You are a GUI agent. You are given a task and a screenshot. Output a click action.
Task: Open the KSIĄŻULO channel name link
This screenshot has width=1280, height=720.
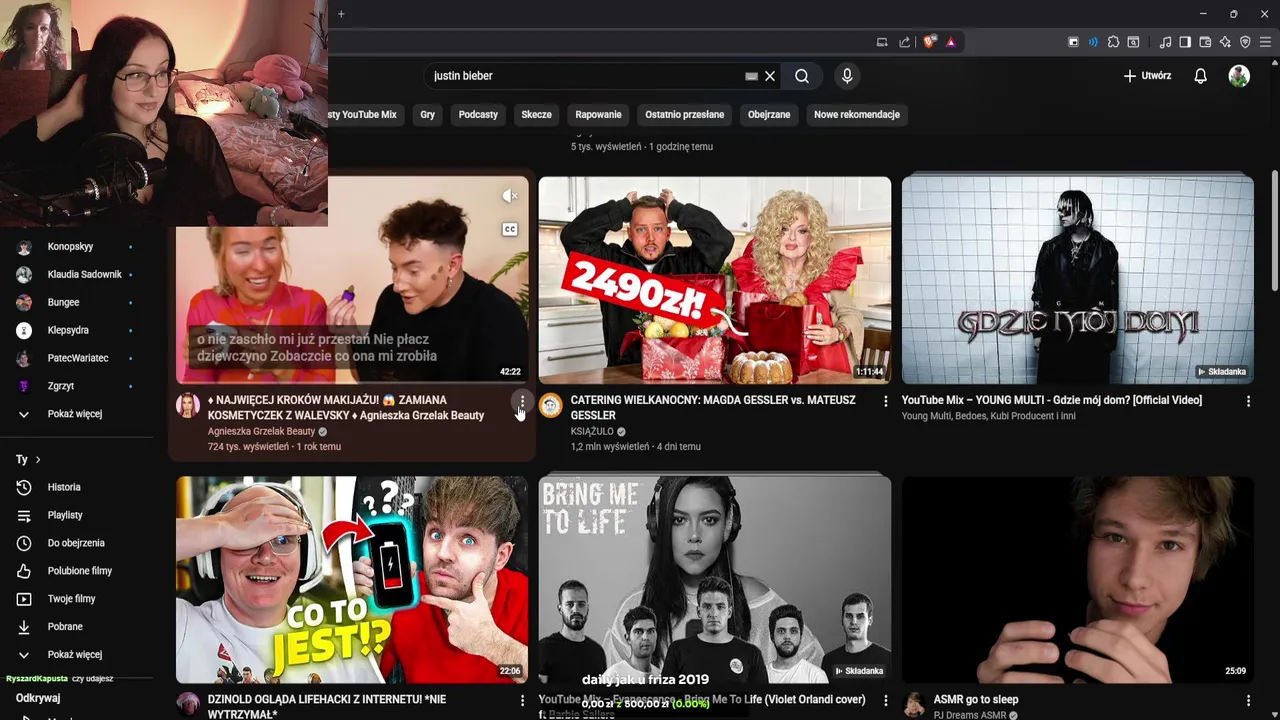click(x=592, y=432)
